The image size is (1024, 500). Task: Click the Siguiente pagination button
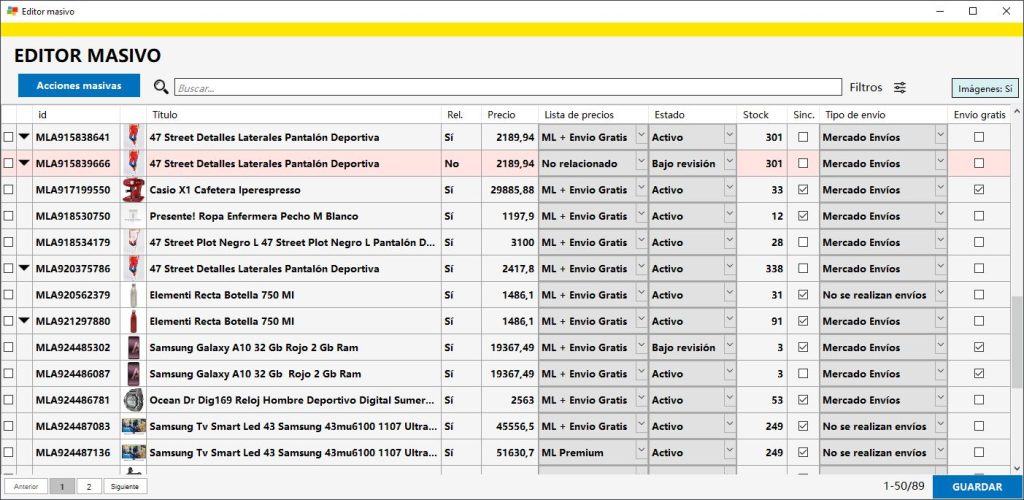click(125, 487)
